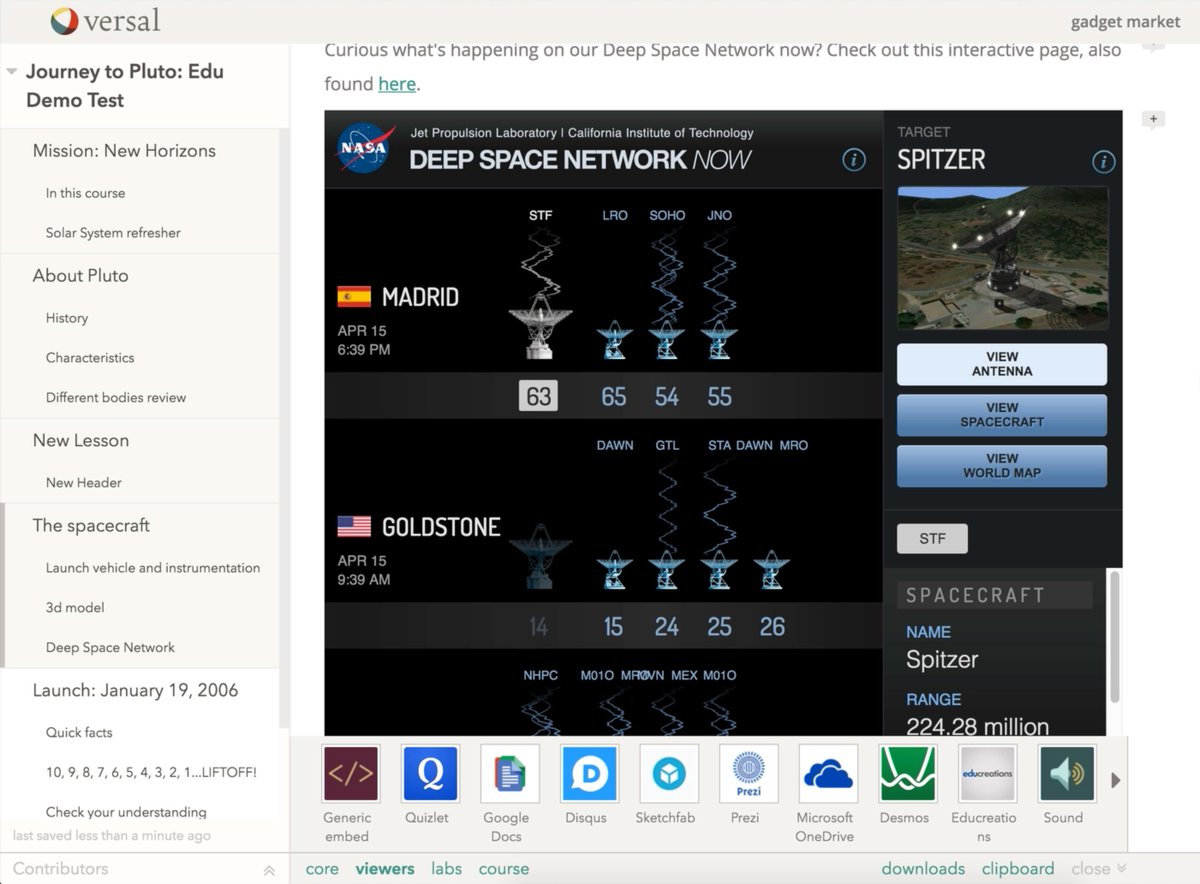The image size is (1200, 884).
Task: Add the Educreations gadget
Action: coord(987,774)
